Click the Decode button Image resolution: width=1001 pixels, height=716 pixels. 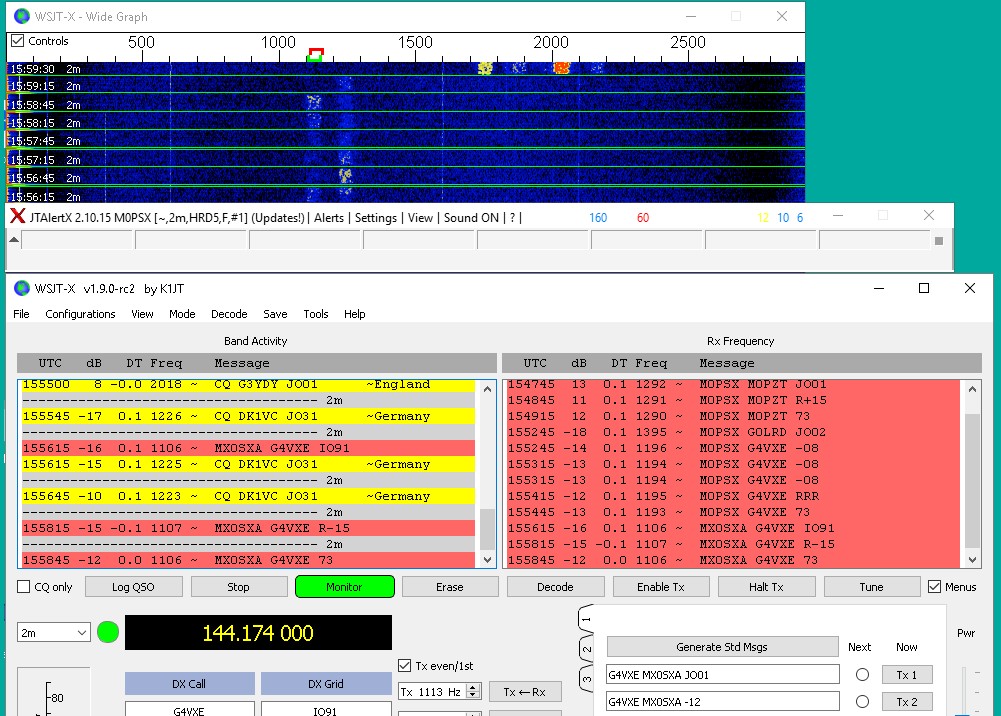click(x=555, y=586)
